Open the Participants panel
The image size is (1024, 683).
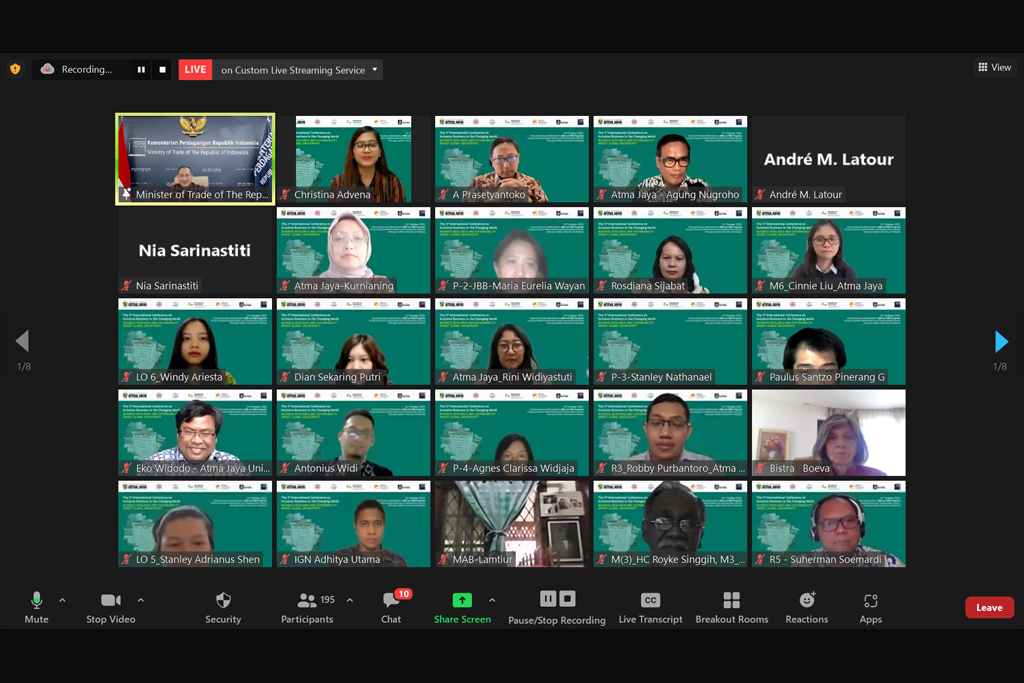point(307,606)
